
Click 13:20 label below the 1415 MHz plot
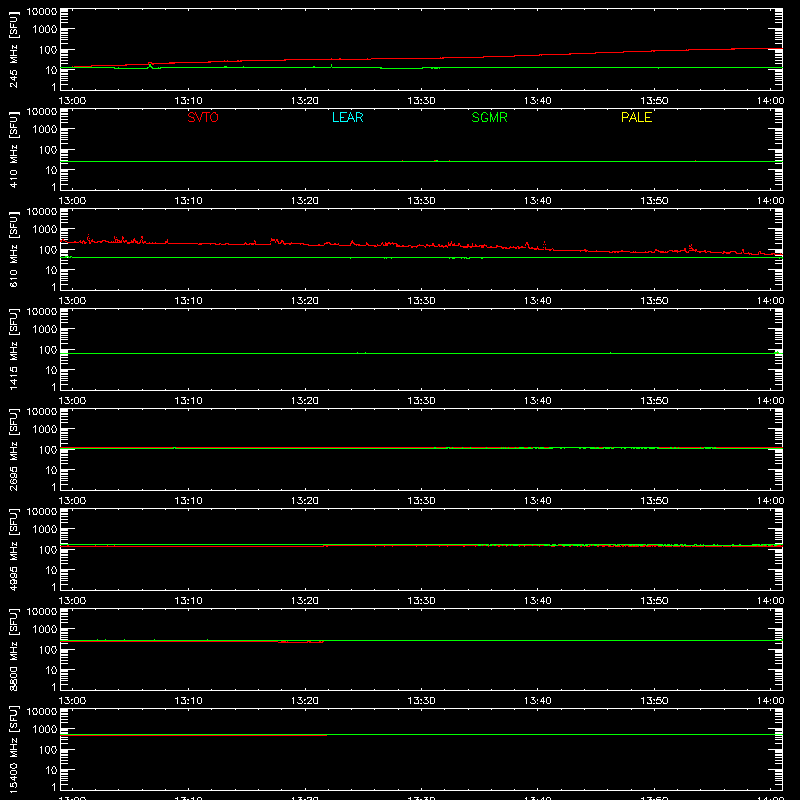(x=305, y=401)
